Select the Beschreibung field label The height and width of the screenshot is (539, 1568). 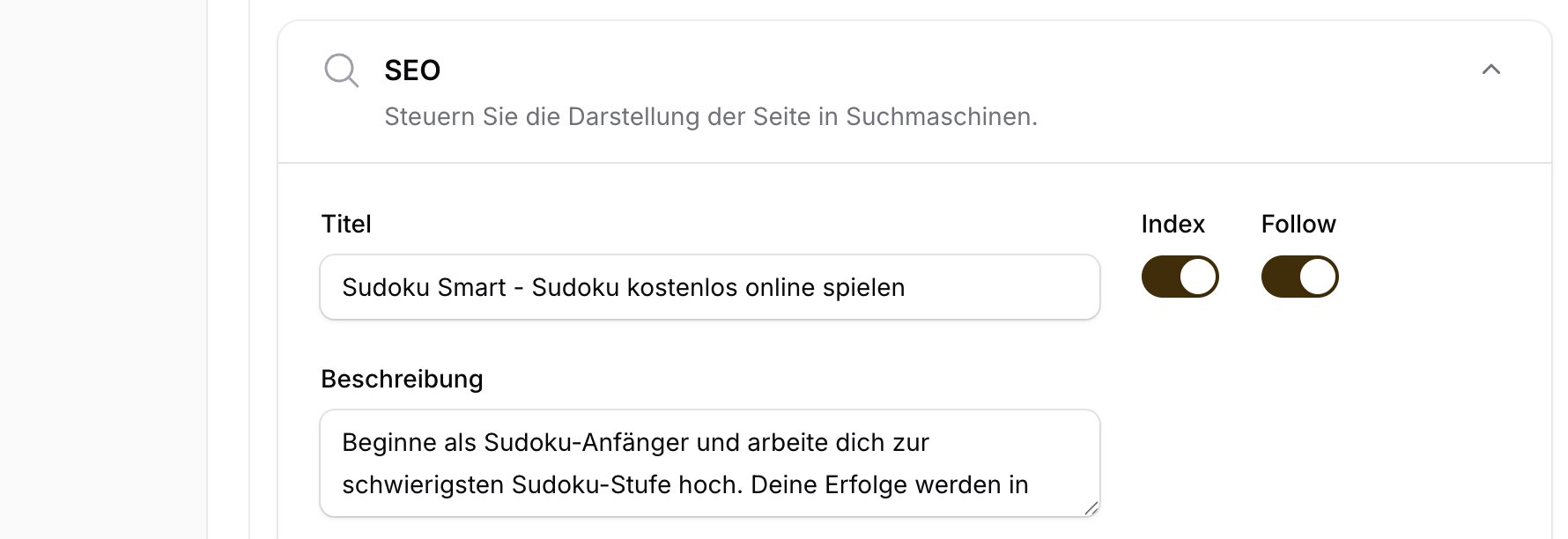tap(402, 379)
